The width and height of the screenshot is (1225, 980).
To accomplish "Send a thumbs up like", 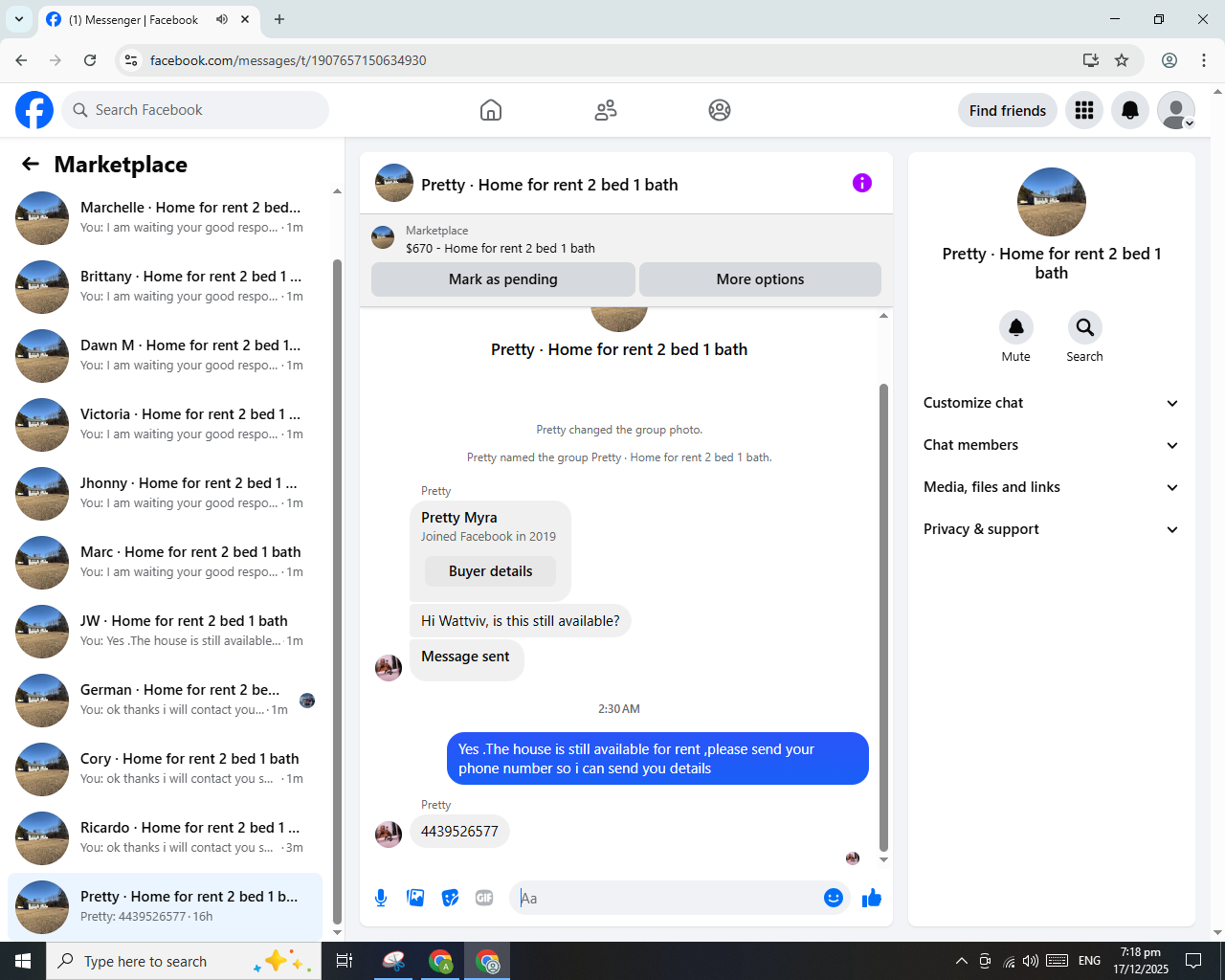I will [x=872, y=898].
